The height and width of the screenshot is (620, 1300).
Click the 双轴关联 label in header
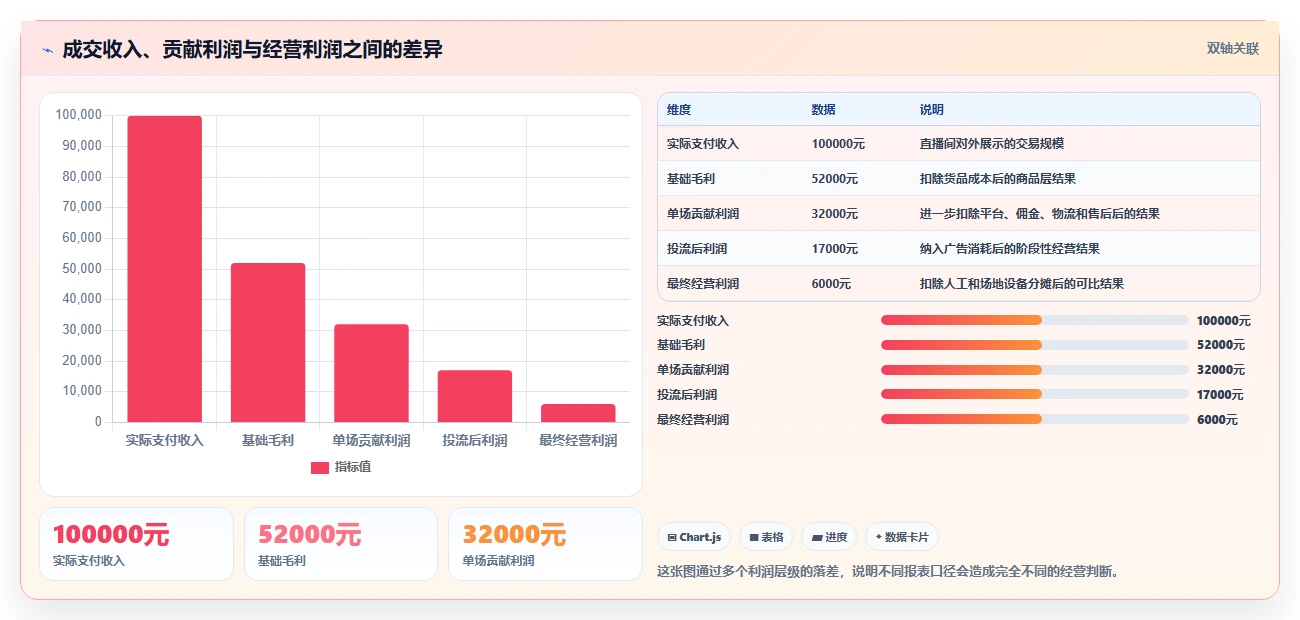(x=1233, y=49)
